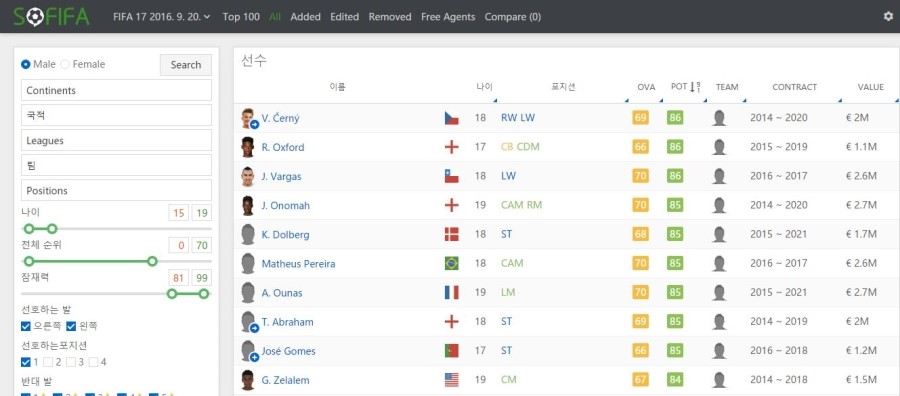Click the blue plus badge on José Gomes
The height and width of the screenshot is (396, 900).
(254, 357)
